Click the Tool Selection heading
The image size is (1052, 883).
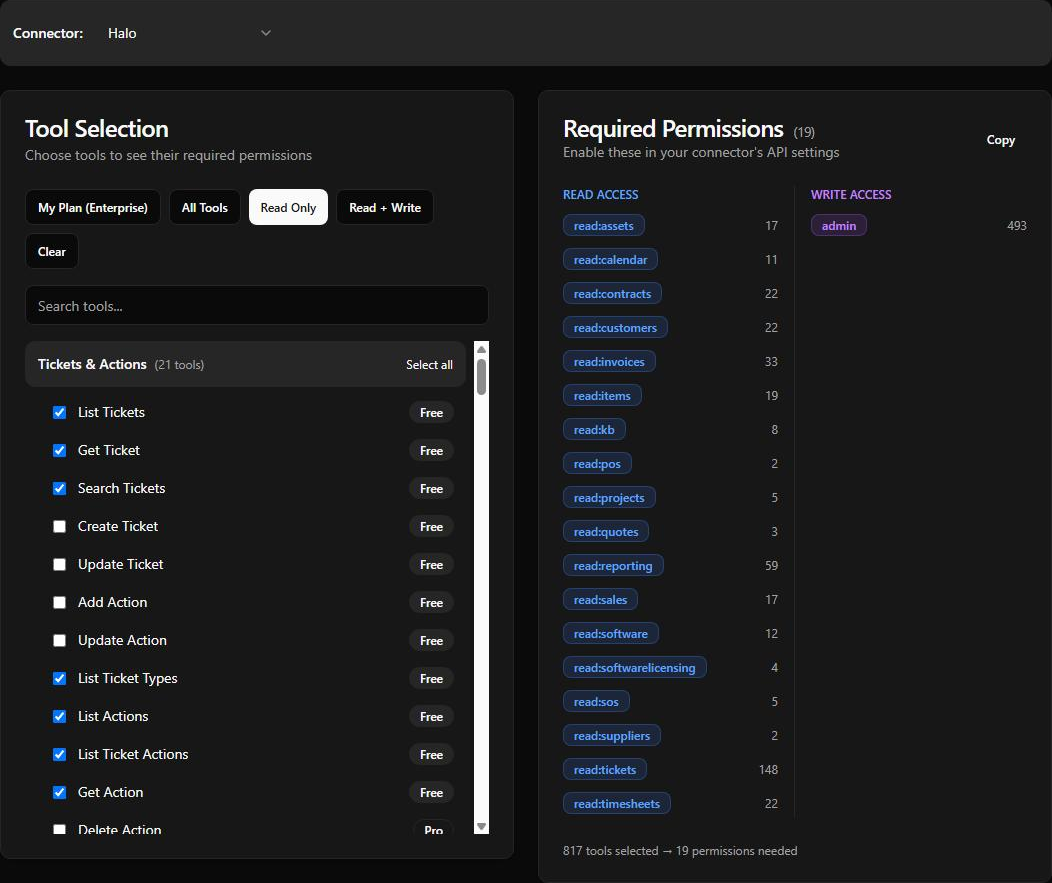click(x=97, y=128)
